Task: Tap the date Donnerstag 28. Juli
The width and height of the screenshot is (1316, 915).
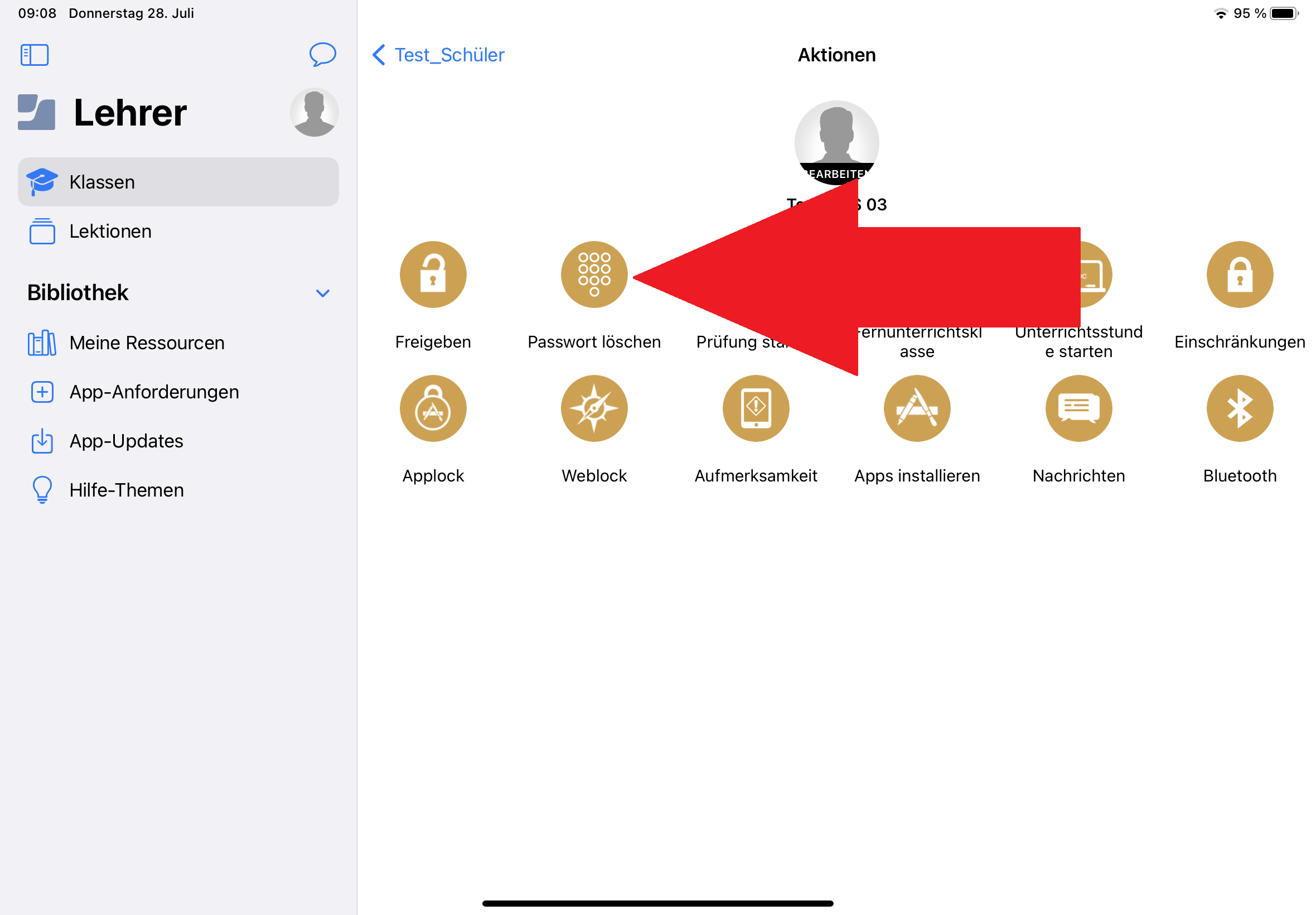Action: (x=131, y=13)
